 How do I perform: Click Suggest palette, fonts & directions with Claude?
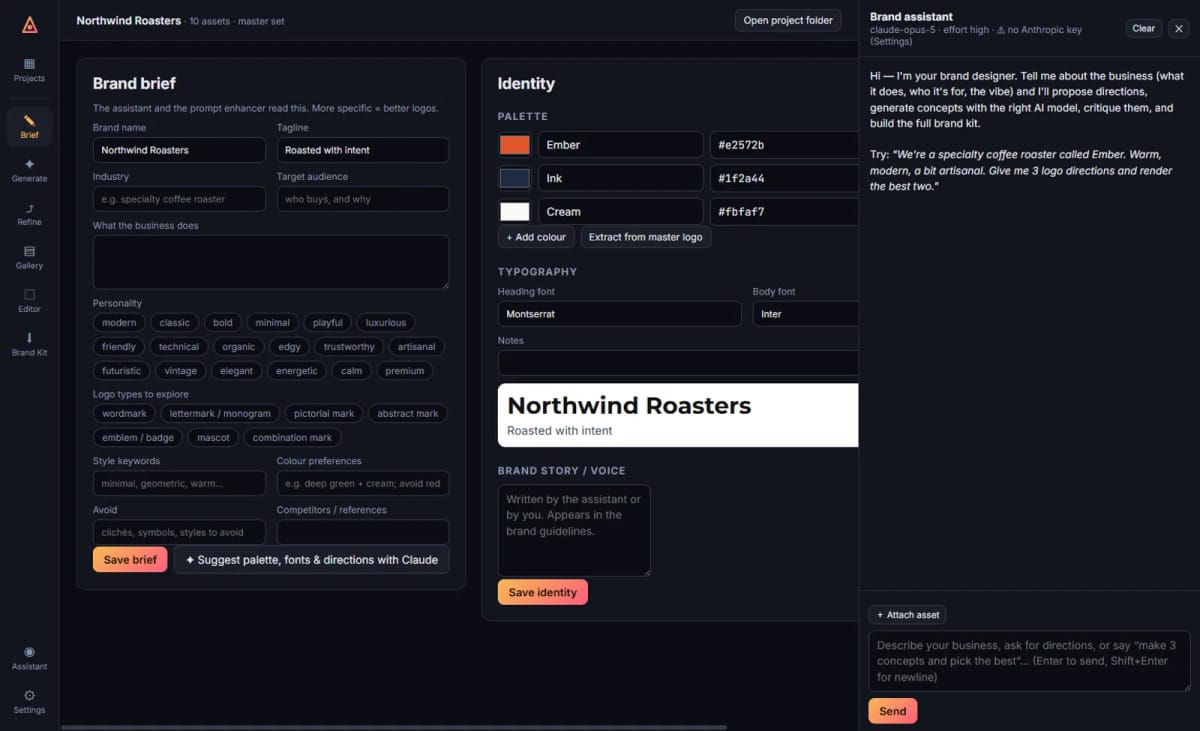(x=312, y=560)
